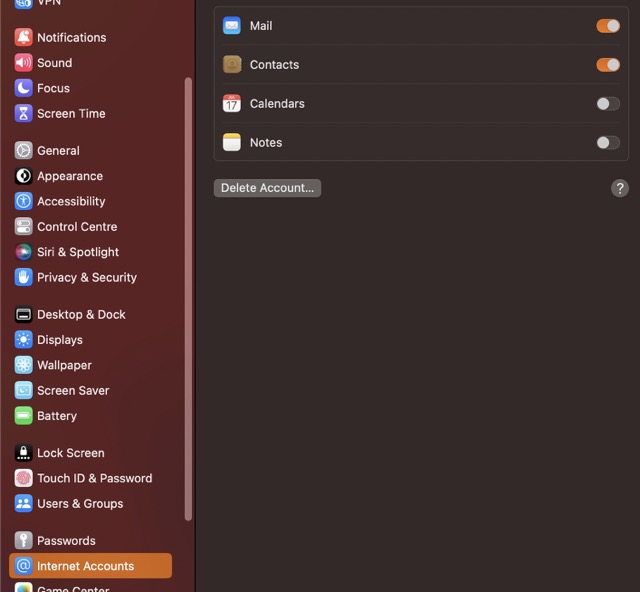Image resolution: width=640 pixels, height=592 pixels.
Task: Click the Mail row label
Action: coord(261,26)
